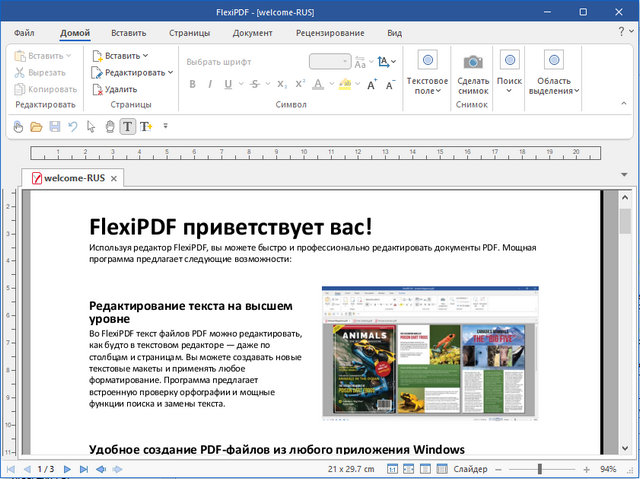This screenshot has width=640, height=479.
Task: Click the Поиск button
Action: [x=509, y=69]
